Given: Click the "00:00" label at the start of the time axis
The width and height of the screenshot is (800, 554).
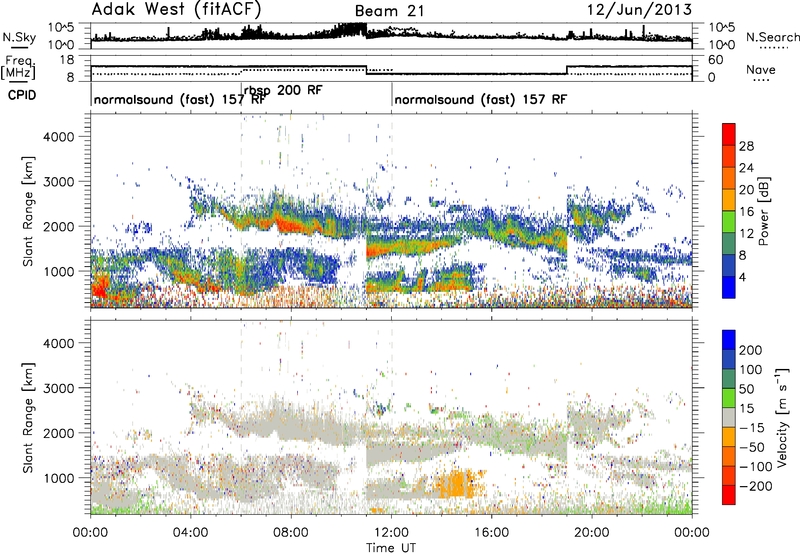Looking at the screenshot, I should point(90,533).
